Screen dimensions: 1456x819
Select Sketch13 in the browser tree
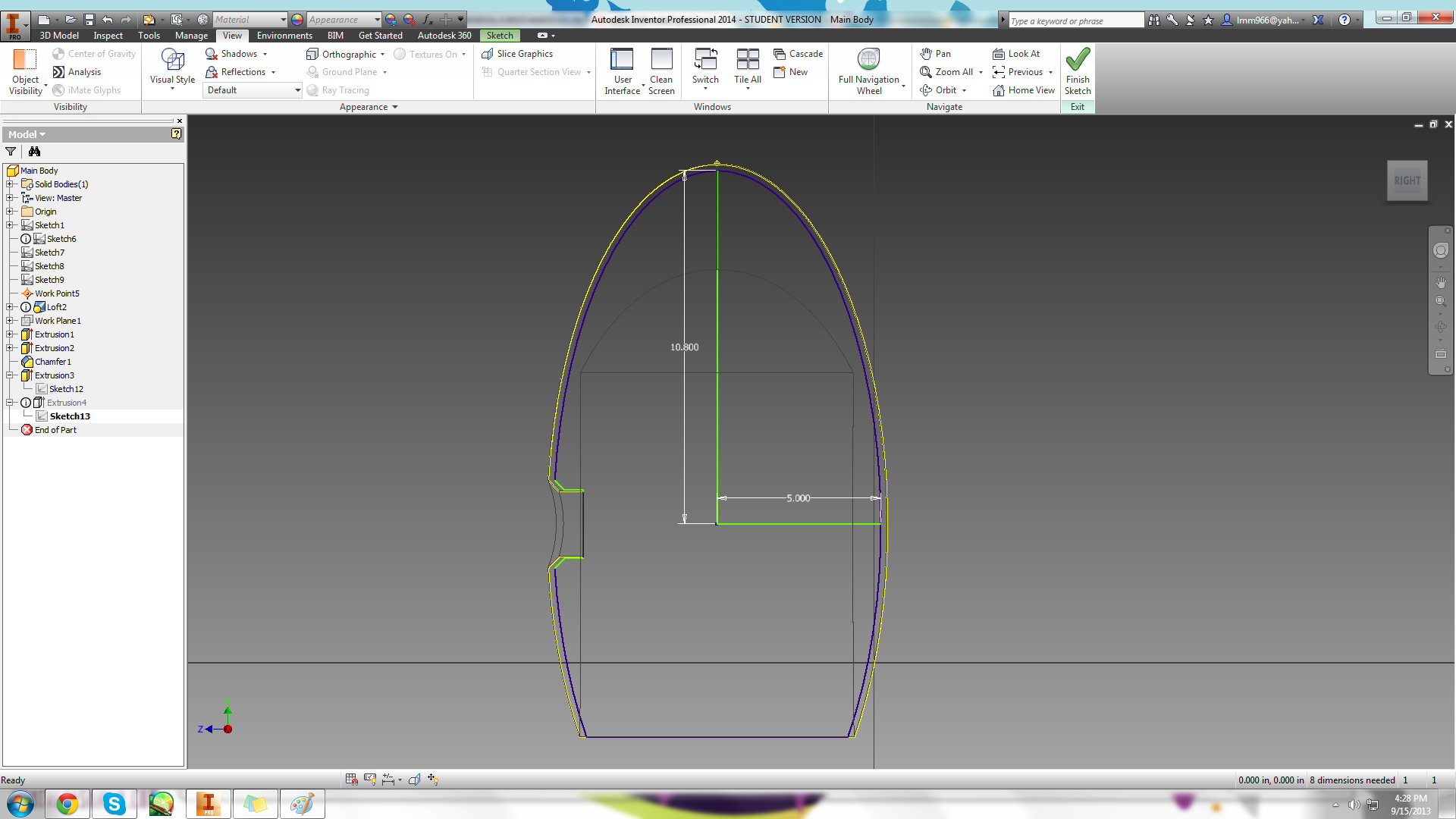(x=70, y=416)
